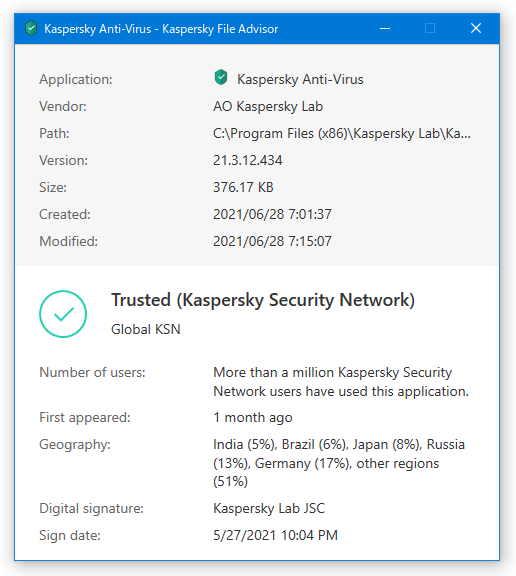Click the green shield icon beside Kaspersky Anti-Virus

[x=221, y=78]
